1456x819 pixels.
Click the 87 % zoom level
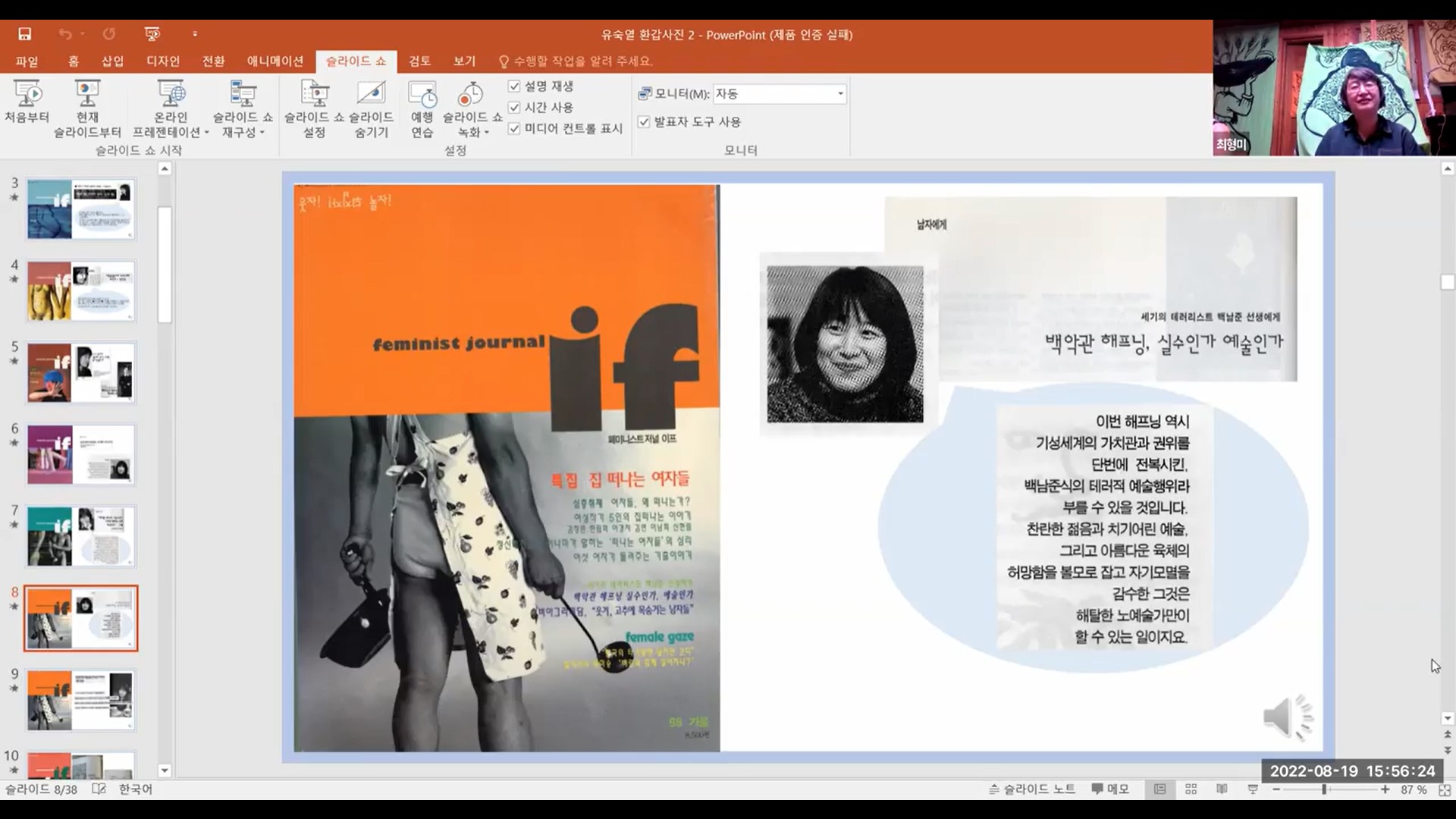[x=1414, y=789]
